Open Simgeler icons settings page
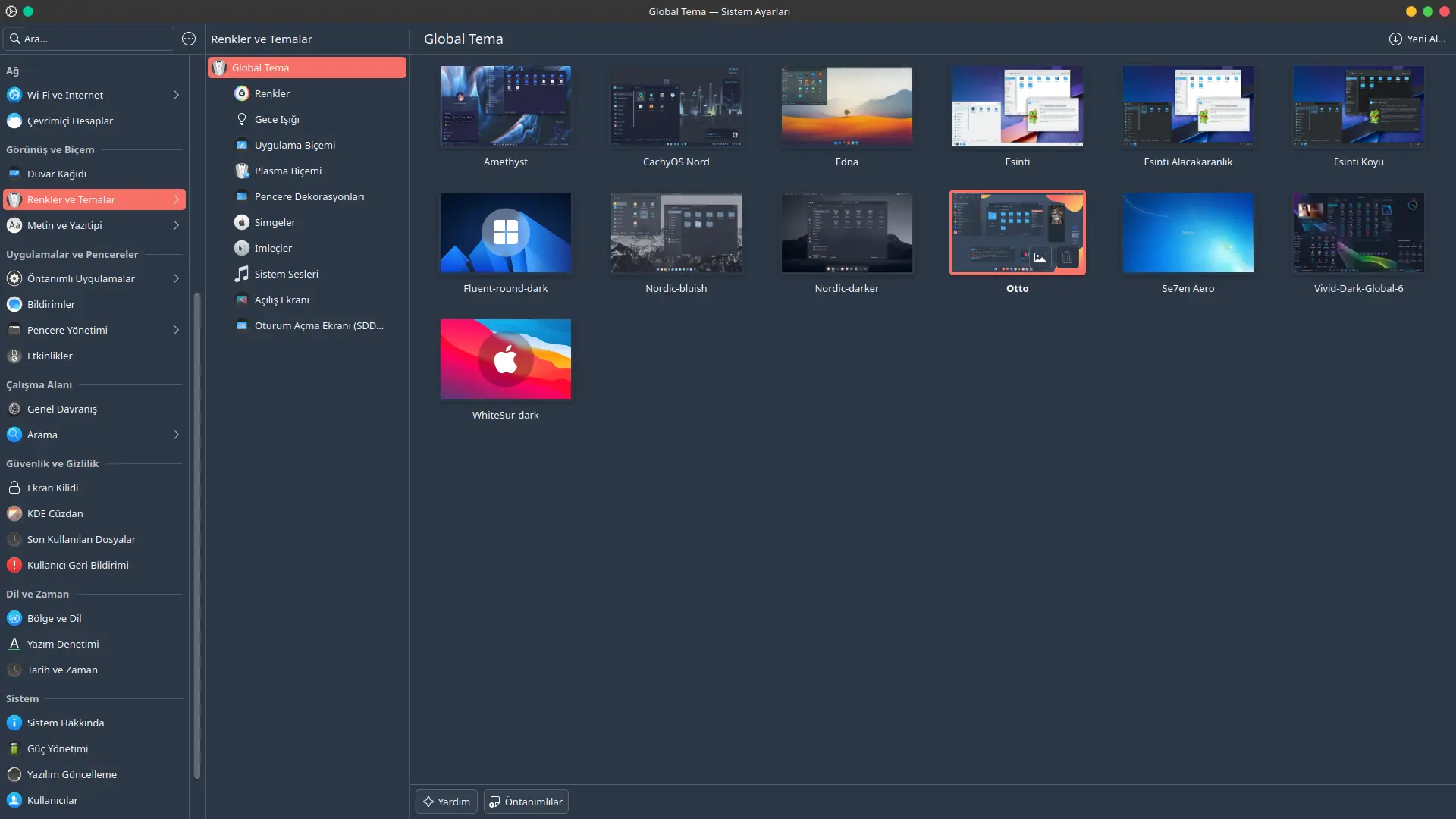The image size is (1456, 819). (x=307, y=222)
